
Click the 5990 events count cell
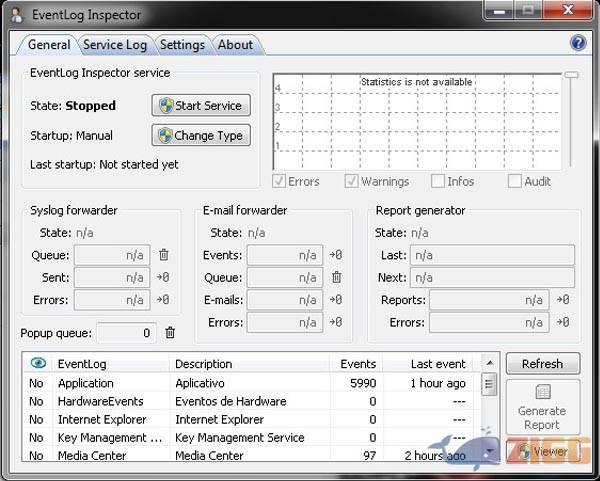pos(363,383)
